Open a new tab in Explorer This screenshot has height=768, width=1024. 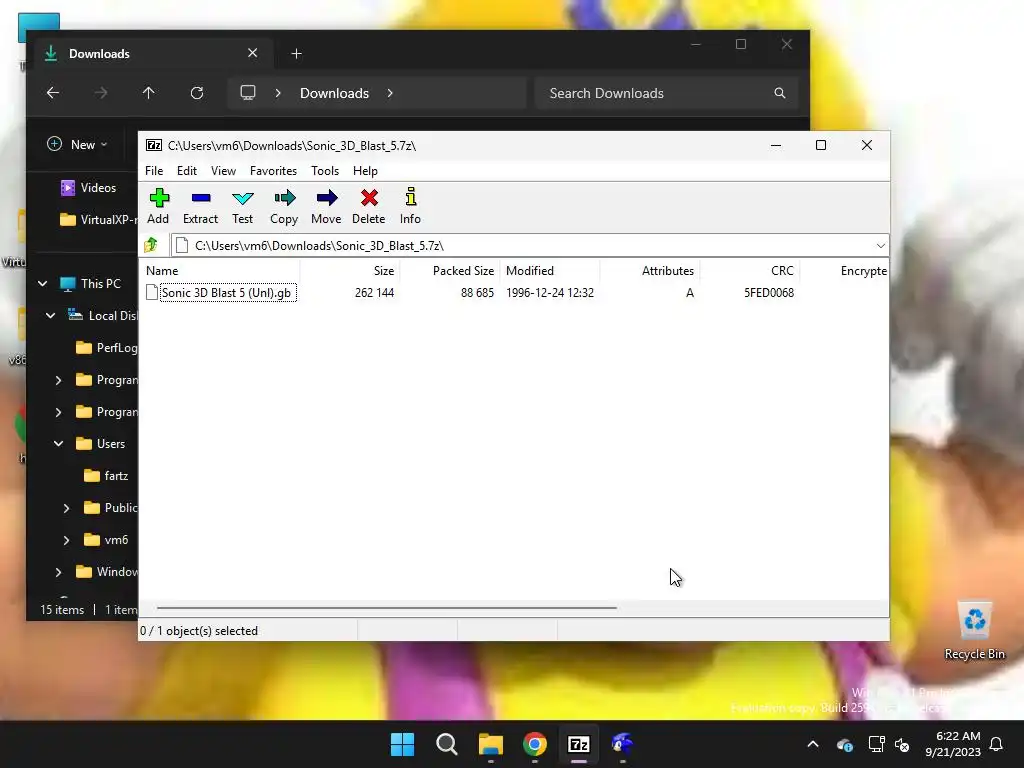(296, 54)
